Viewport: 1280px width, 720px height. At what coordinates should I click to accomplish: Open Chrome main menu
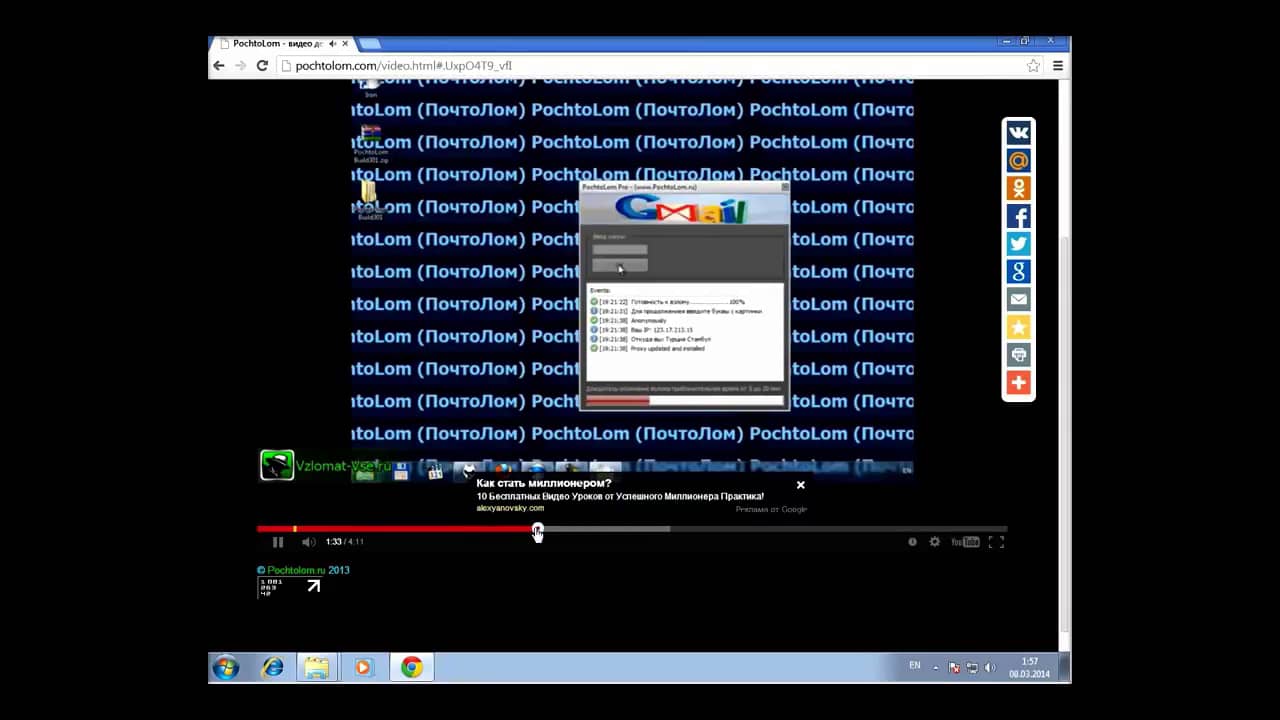(1057, 66)
